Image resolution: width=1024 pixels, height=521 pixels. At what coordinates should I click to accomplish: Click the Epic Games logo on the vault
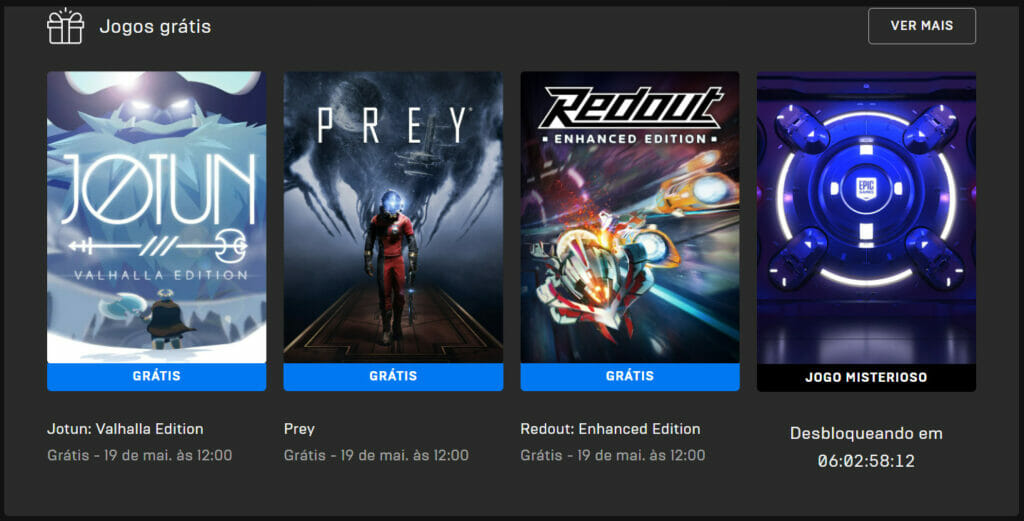point(866,189)
